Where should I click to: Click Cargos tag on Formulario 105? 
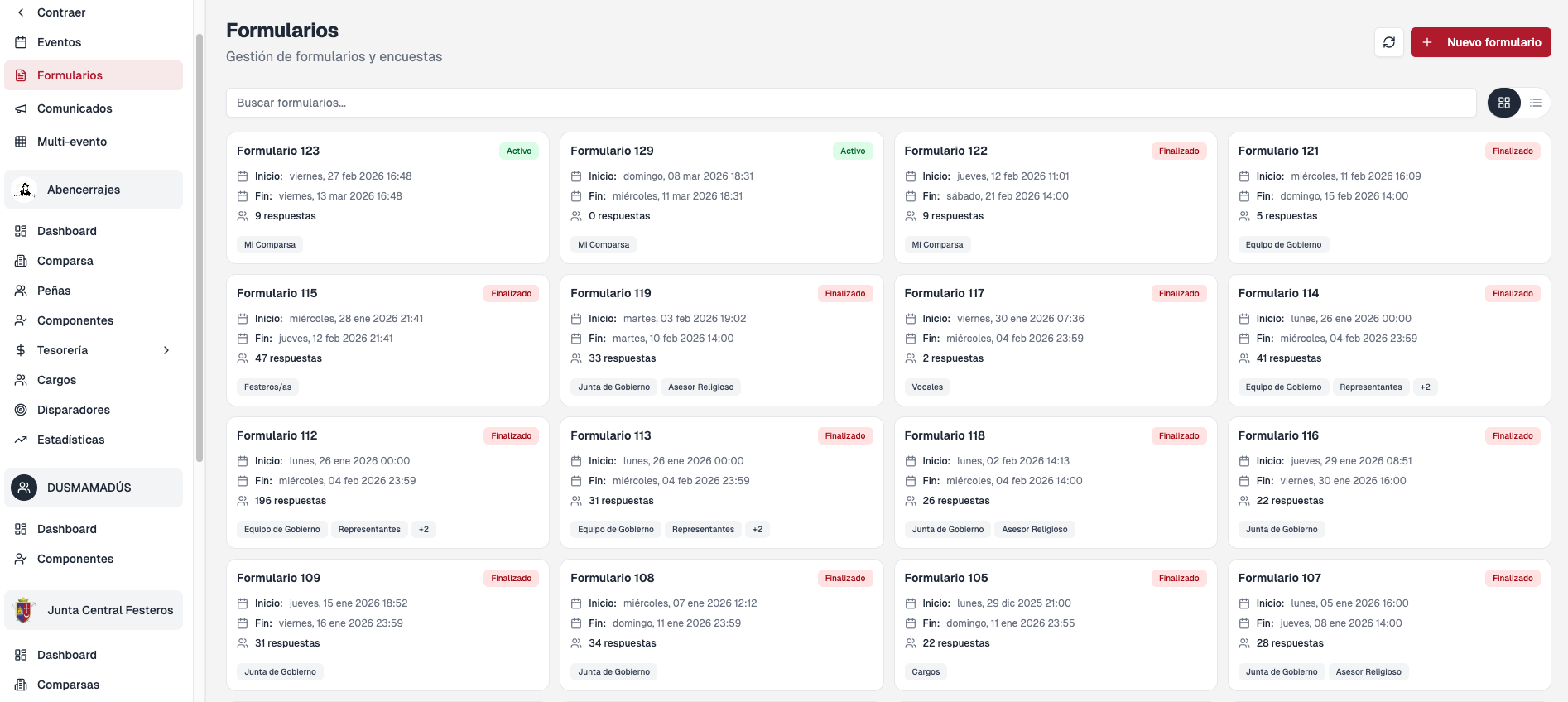click(x=926, y=671)
